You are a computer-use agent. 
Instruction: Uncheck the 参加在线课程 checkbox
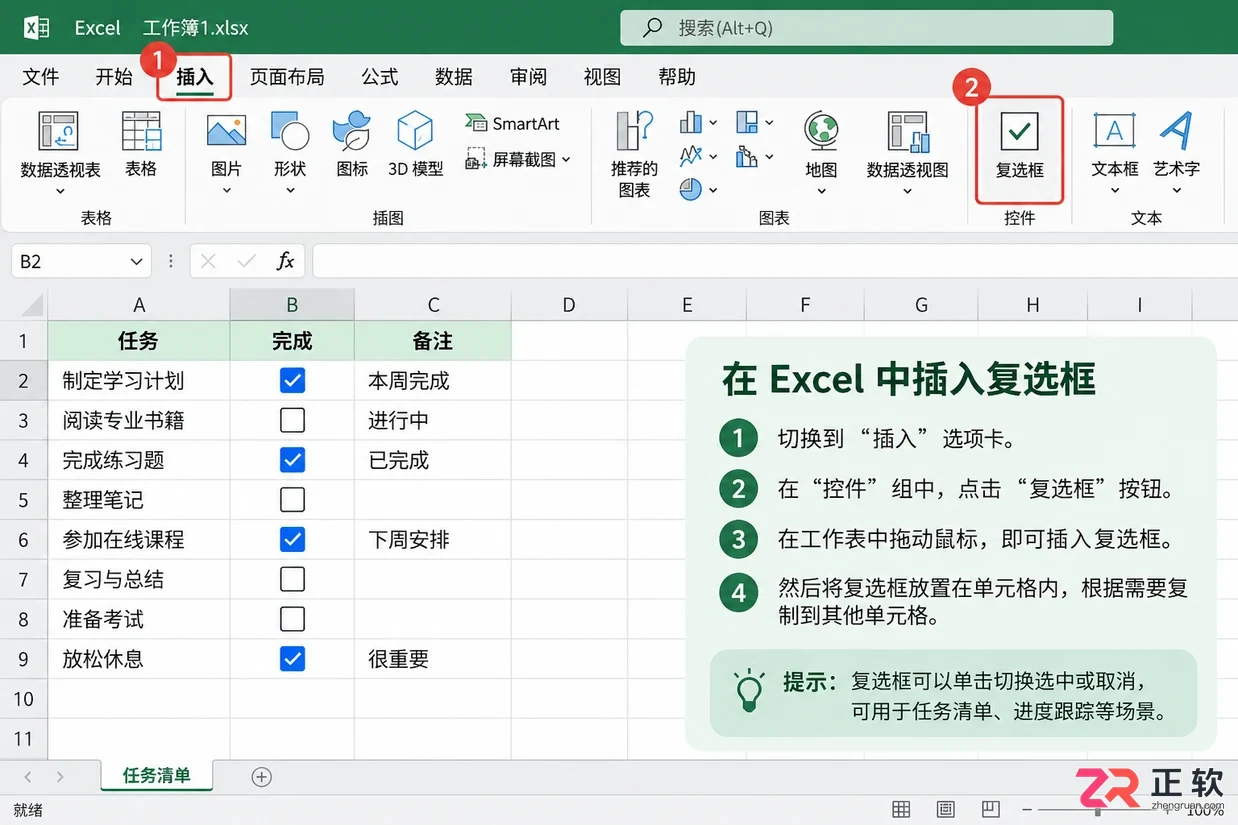click(x=292, y=539)
